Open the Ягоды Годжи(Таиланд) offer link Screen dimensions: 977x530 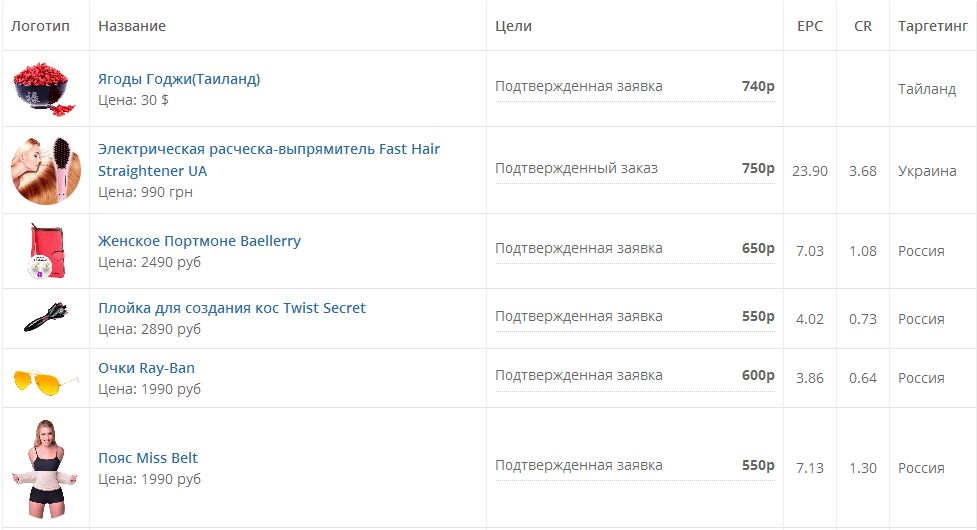(179, 79)
